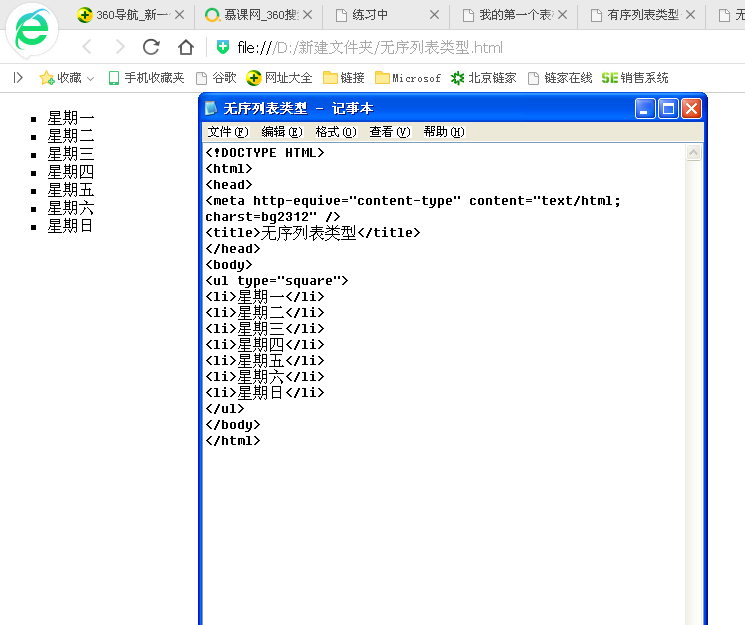Open the Microsof bookmark folder
This screenshot has width=745, height=625.
(408, 78)
